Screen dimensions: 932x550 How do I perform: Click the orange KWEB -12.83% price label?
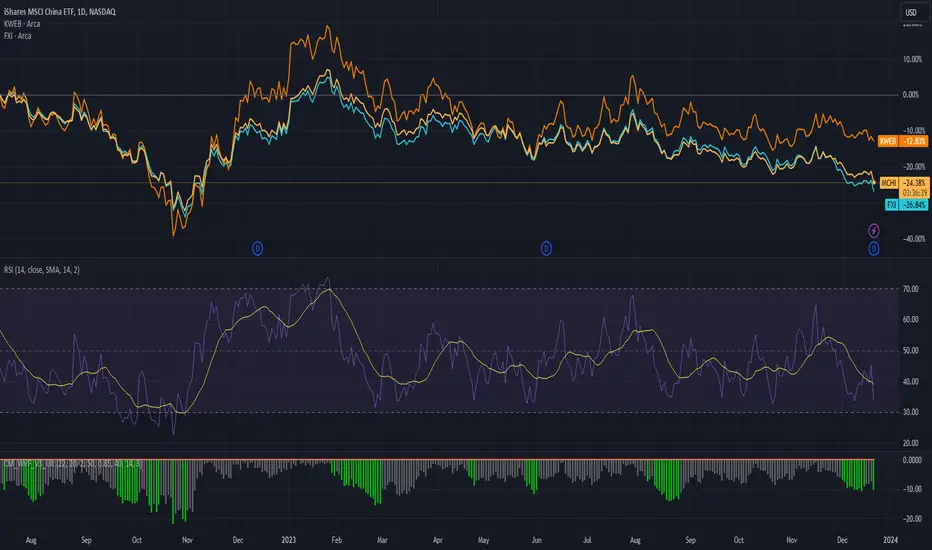click(x=903, y=142)
